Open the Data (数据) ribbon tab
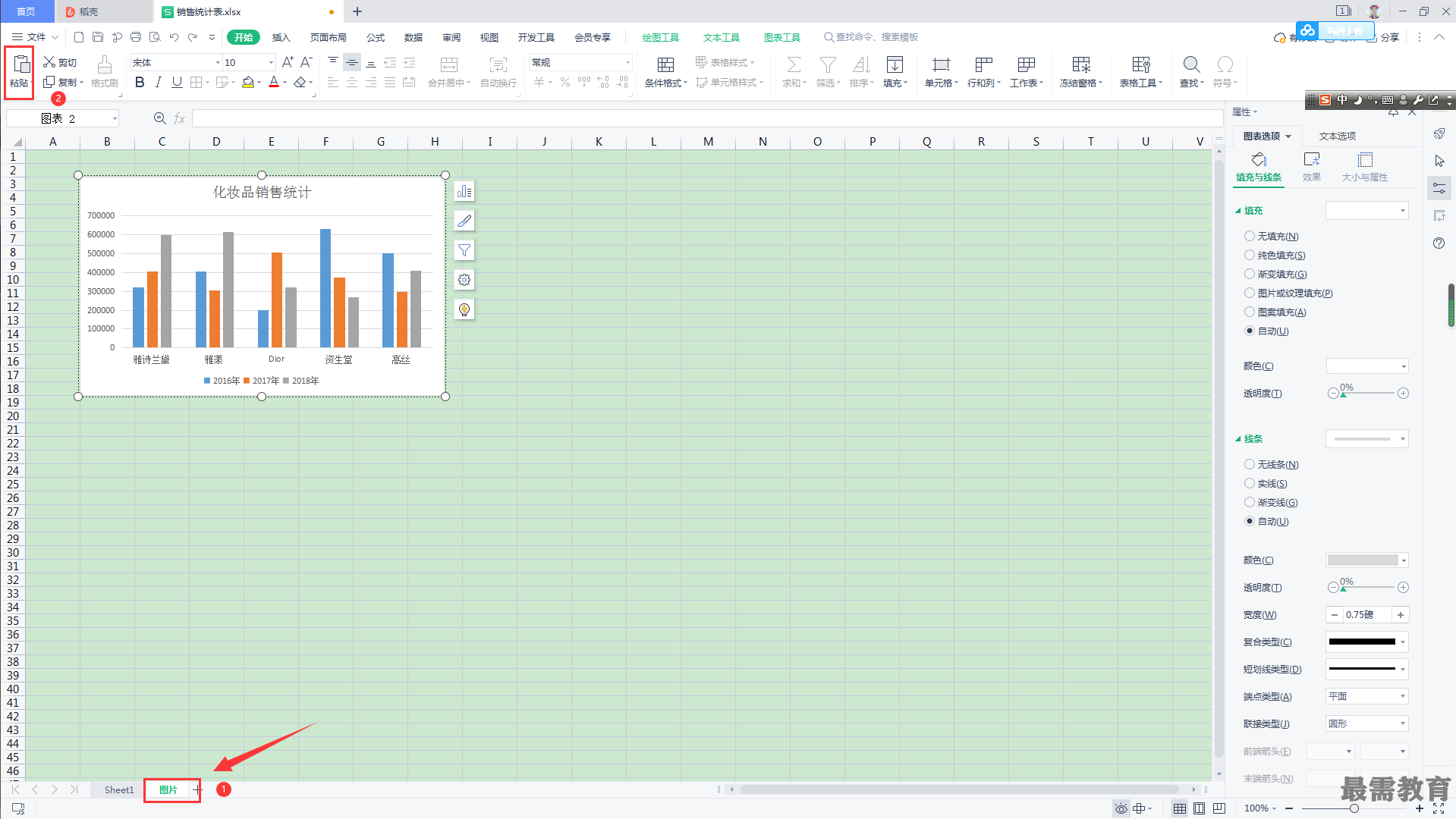Image resolution: width=1456 pixels, height=819 pixels. click(414, 37)
